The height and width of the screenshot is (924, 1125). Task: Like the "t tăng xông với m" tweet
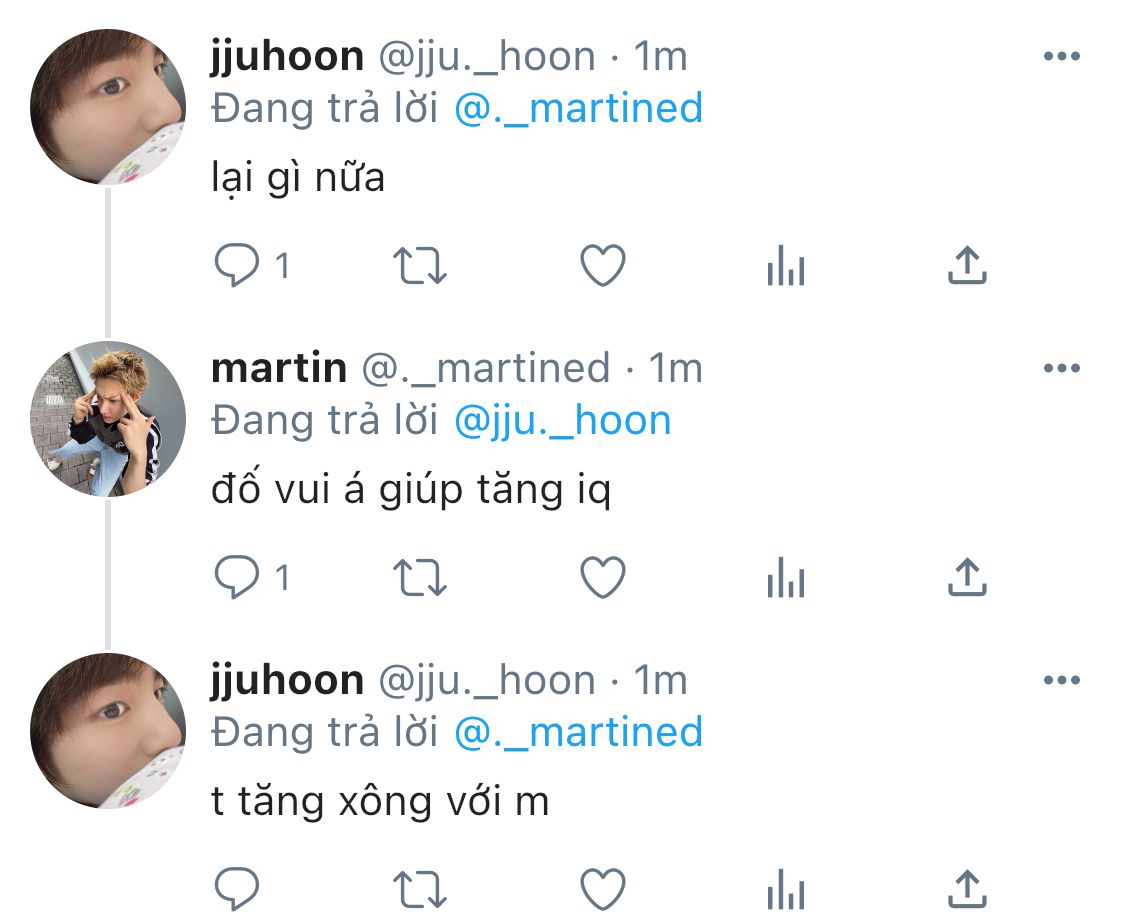[603, 890]
